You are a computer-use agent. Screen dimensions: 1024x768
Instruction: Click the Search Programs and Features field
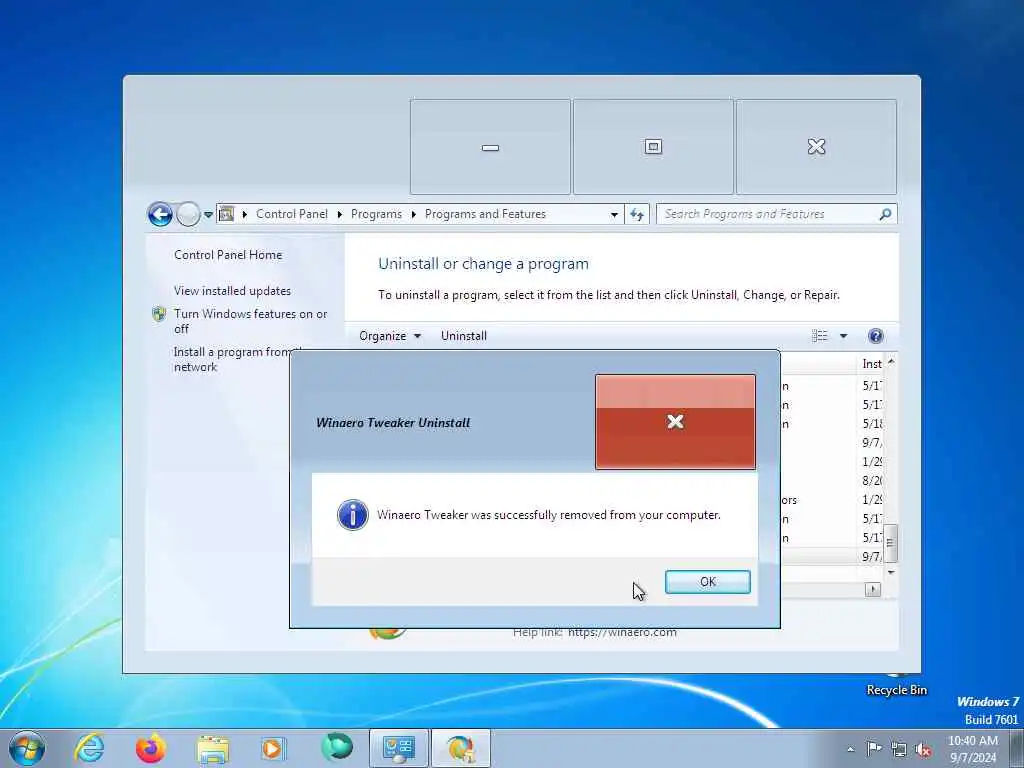[776, 214]
